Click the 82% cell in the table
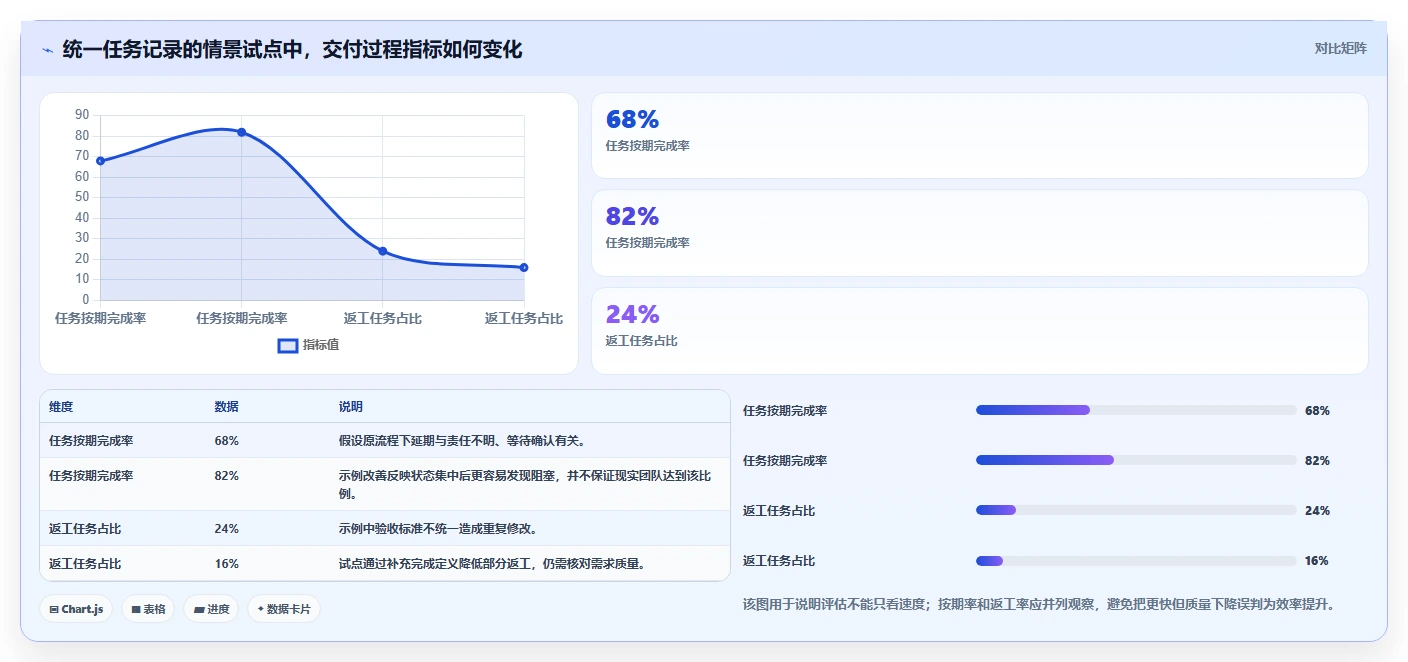Viewport: 1408px width, 662px height. pyautogui.click(x=226, y=476)
